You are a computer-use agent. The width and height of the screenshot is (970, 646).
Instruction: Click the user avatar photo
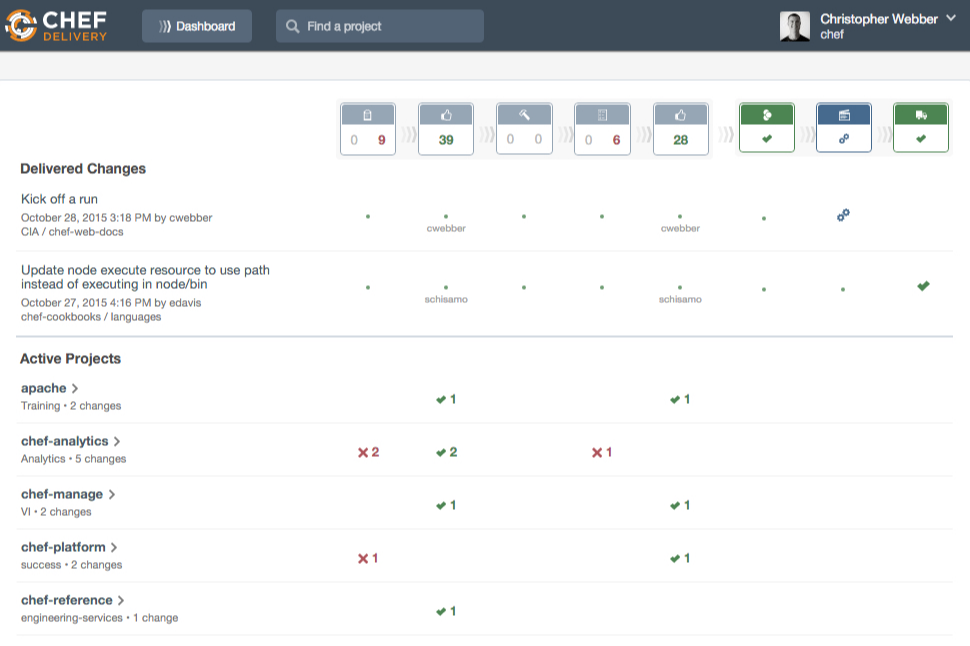pos(795,26)
